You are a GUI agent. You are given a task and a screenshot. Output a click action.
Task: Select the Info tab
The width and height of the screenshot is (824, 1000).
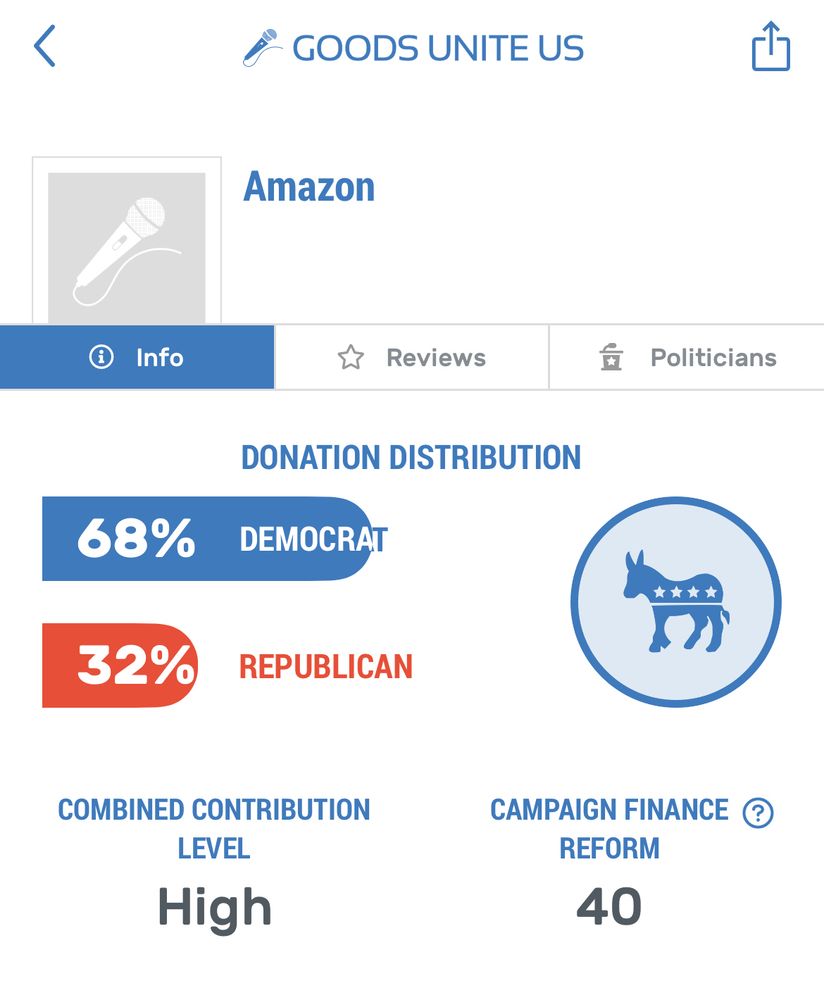pyautogui.click(x=137, y=358)
